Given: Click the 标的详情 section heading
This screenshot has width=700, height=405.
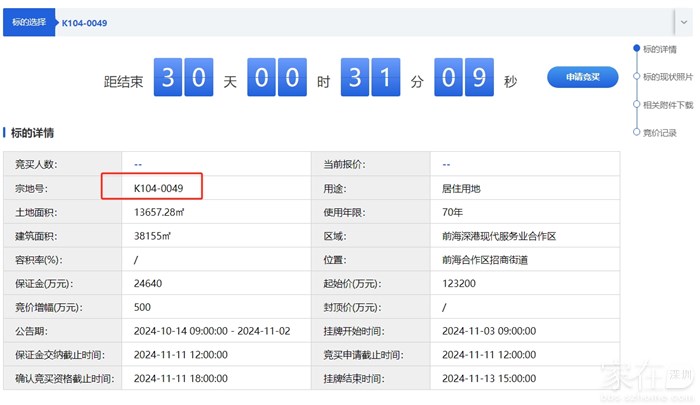Looking at the screenshot, I should pos(32,133).
